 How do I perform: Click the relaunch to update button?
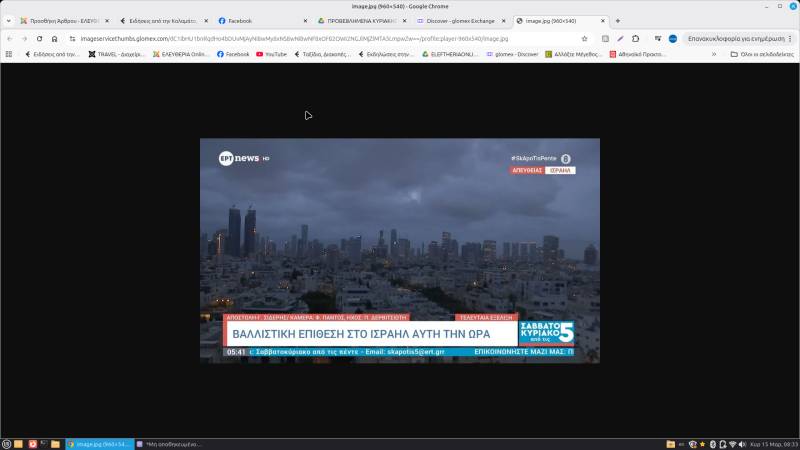click(x=733, y=38)
